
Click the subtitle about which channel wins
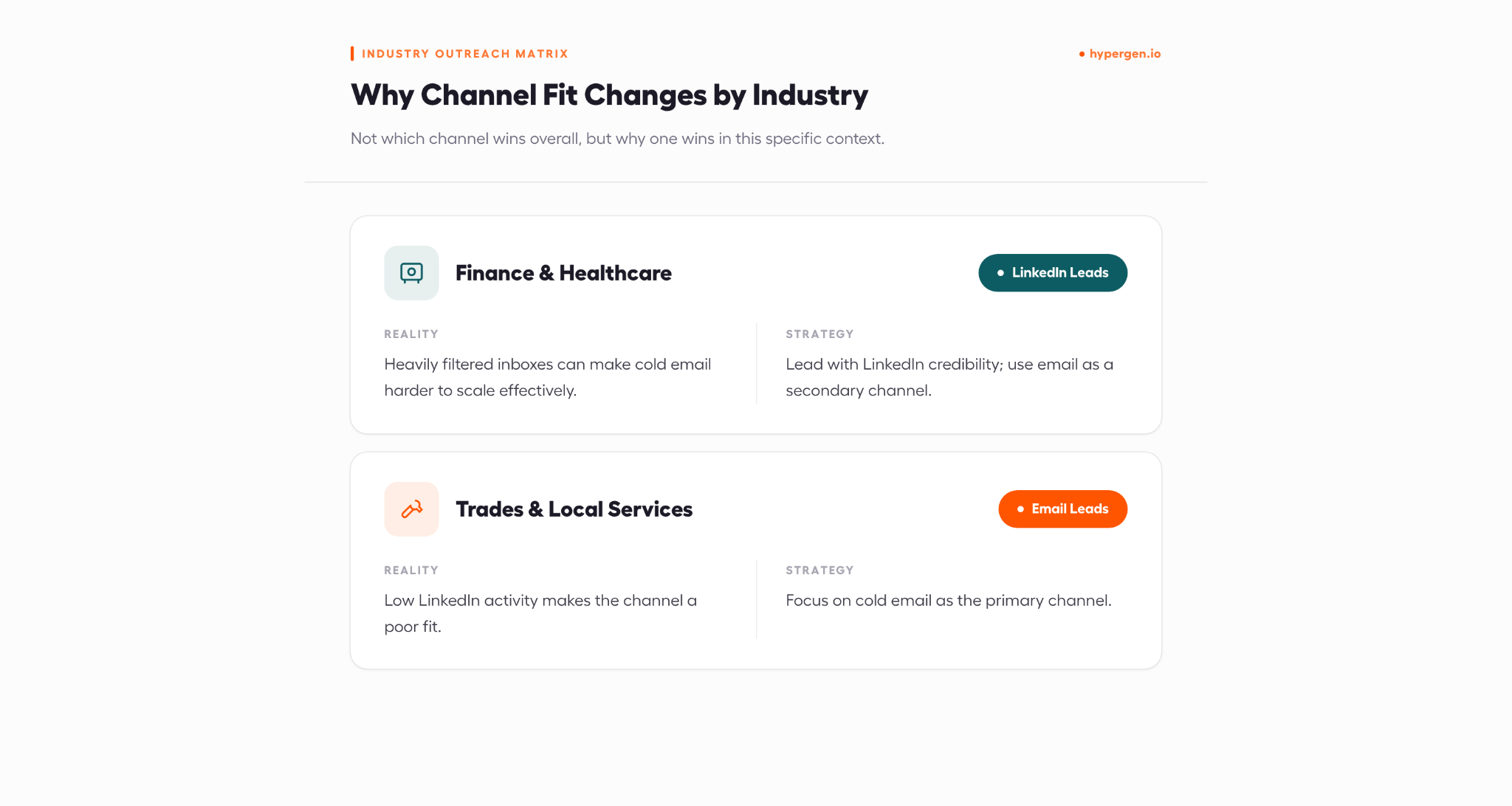tap(617, 139)
